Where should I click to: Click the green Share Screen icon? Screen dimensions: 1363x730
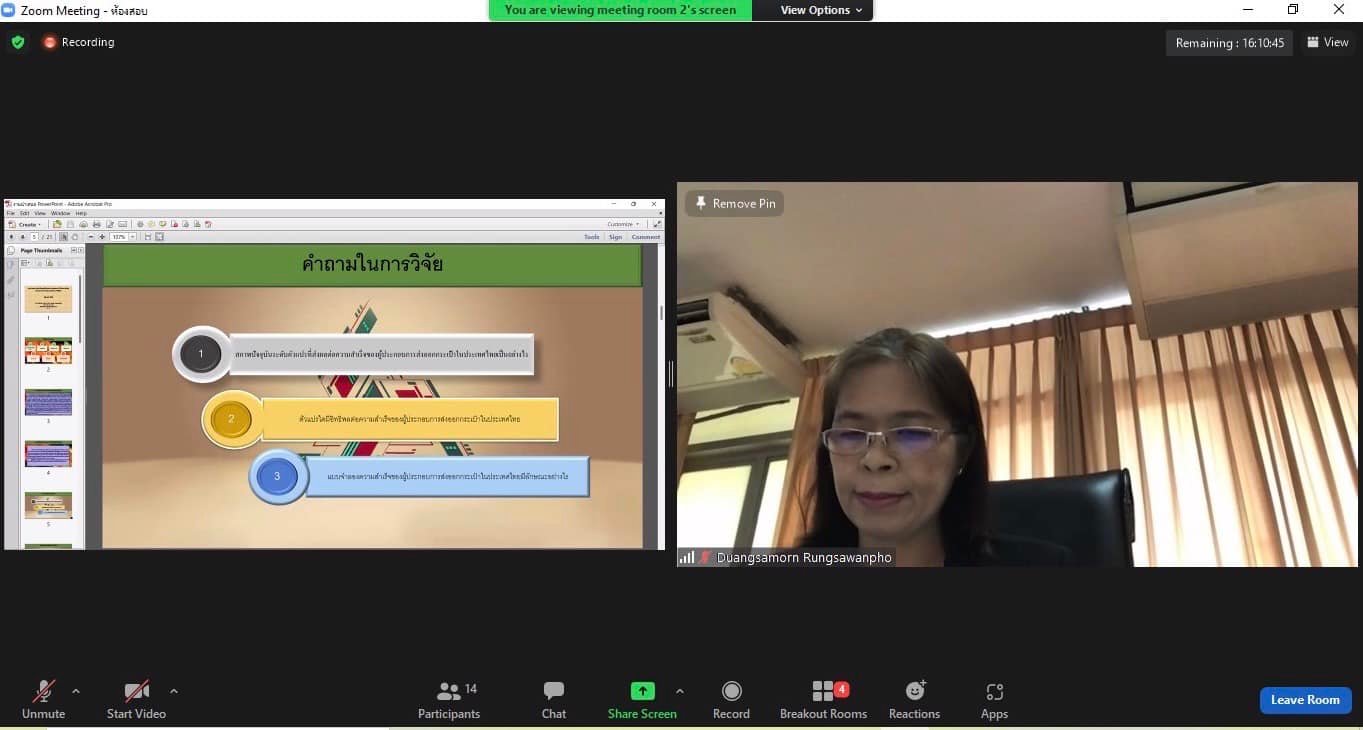tap(642, 691)
